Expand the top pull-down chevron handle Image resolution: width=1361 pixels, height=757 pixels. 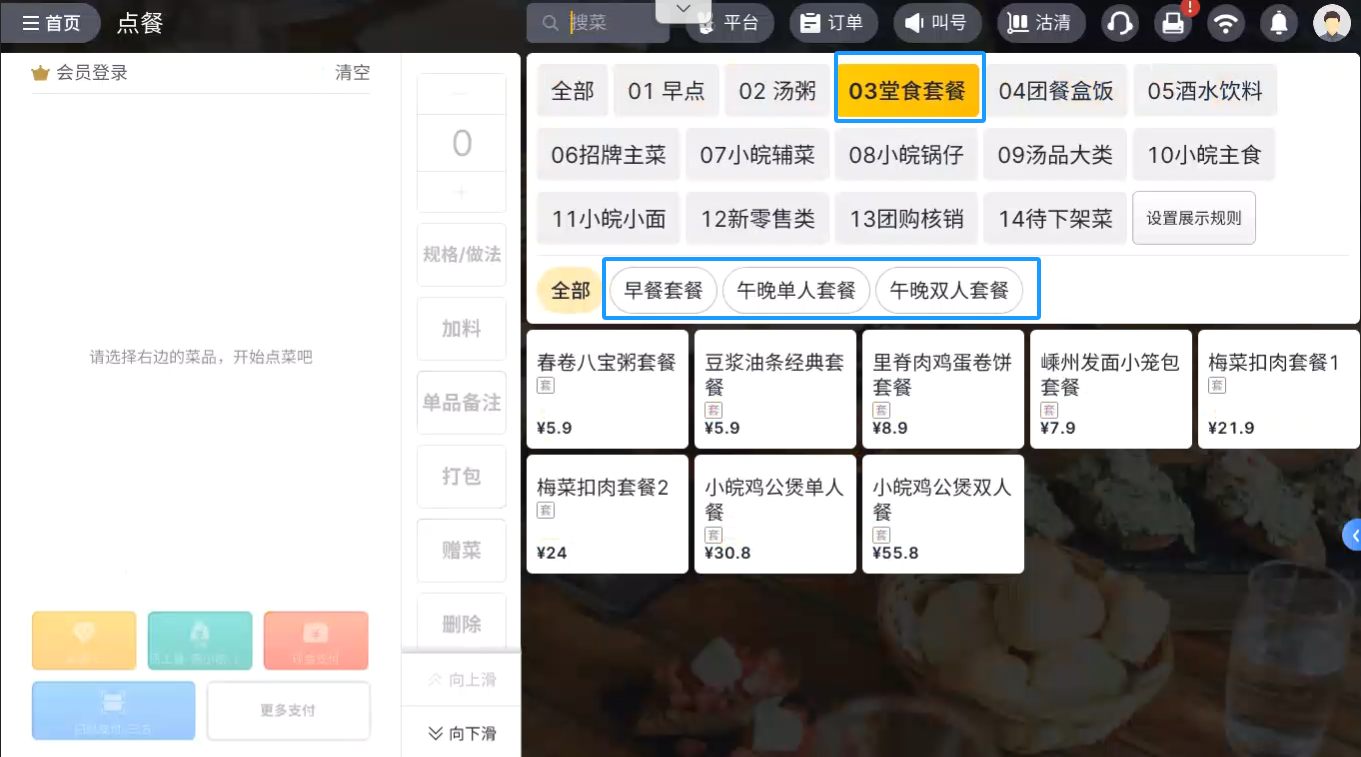click(x=684, y=9)
